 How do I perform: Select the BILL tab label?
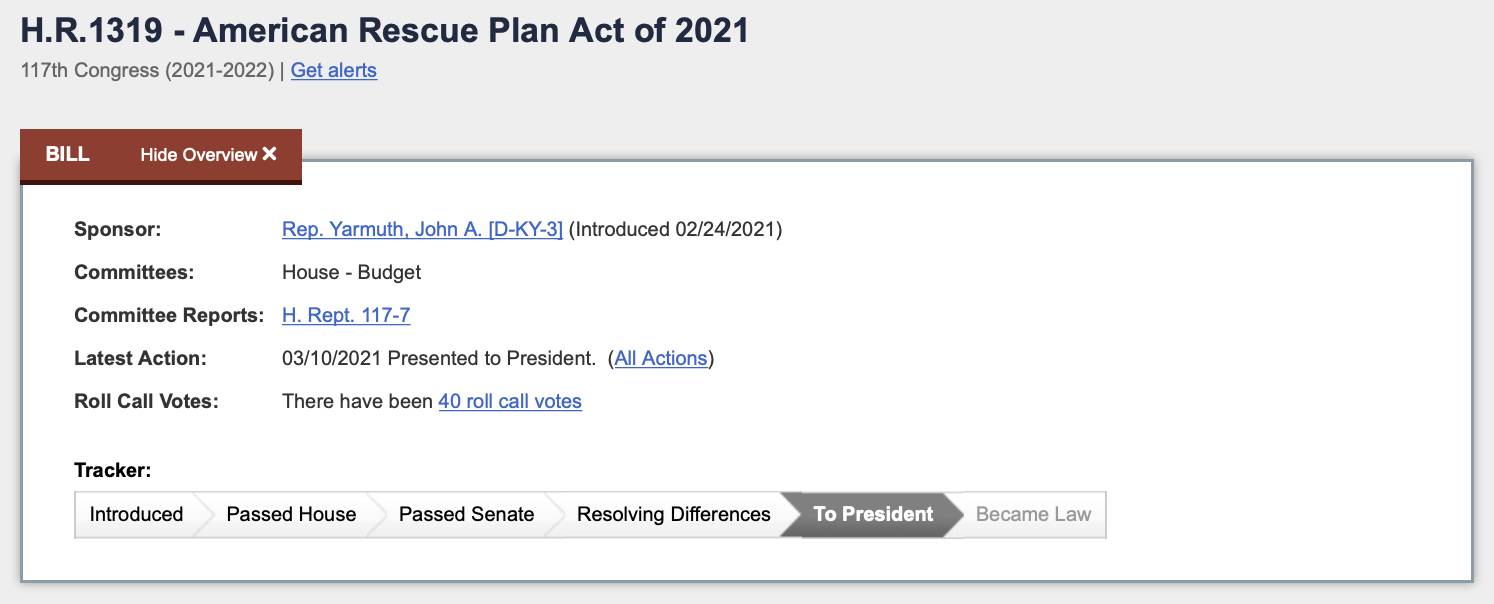68,154
